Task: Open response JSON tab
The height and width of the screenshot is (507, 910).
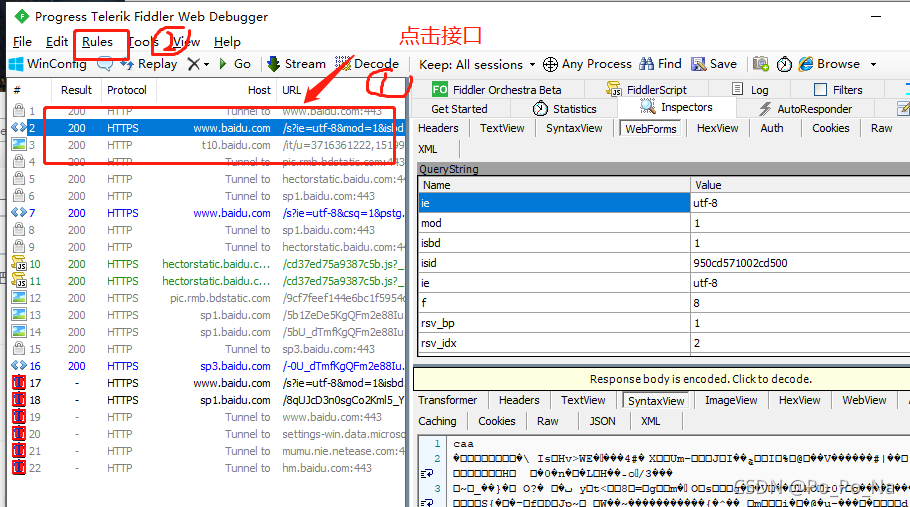Action: [602, 421]
